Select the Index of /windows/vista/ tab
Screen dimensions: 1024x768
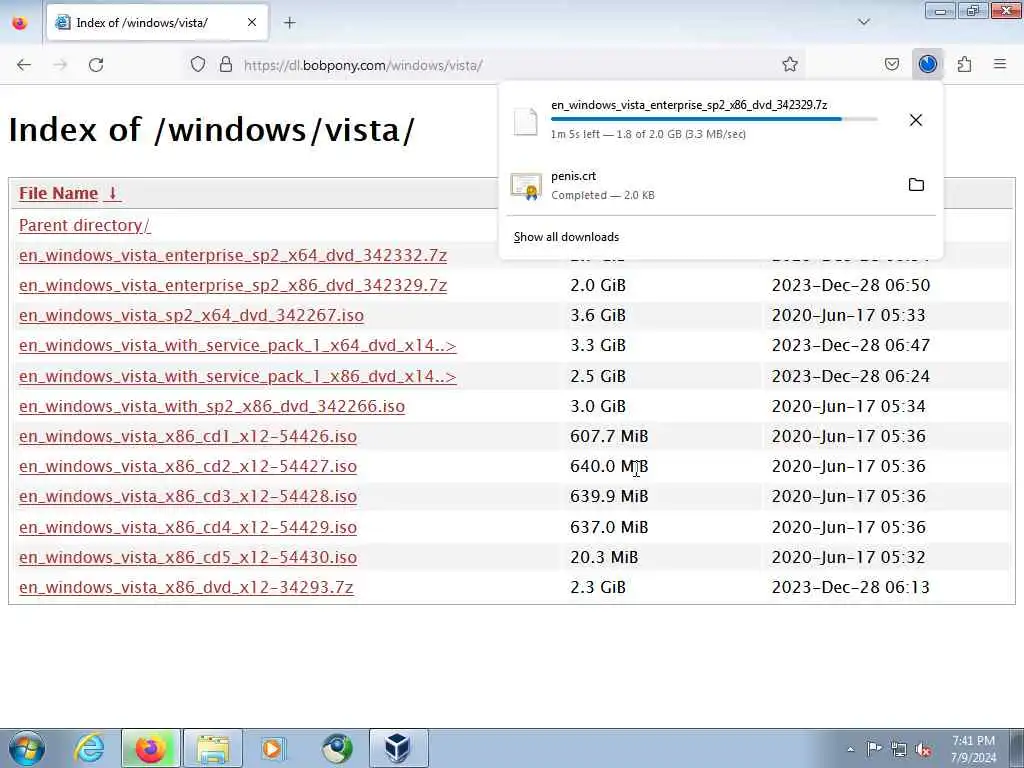(157, 23)
